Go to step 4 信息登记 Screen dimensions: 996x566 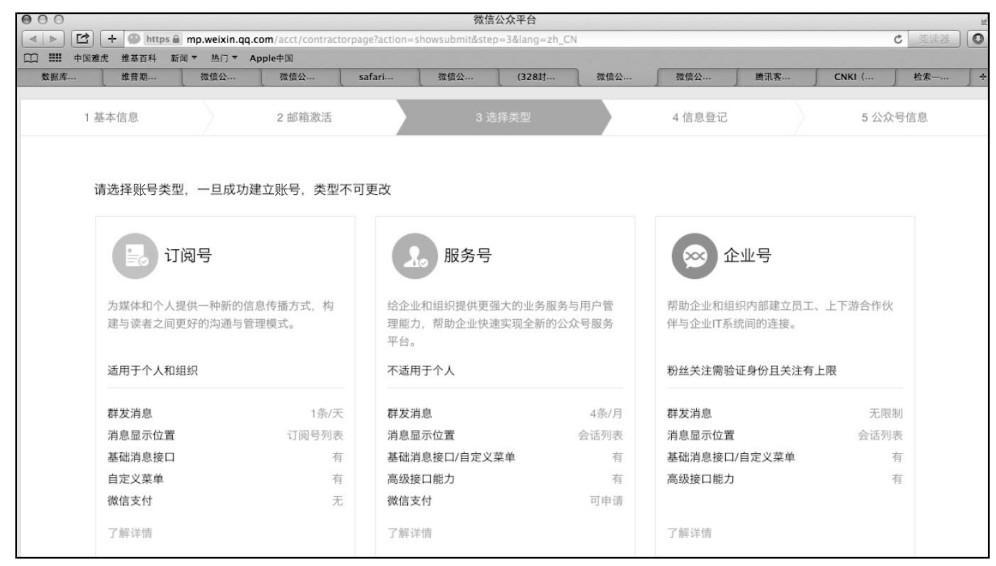coord(700,118)
